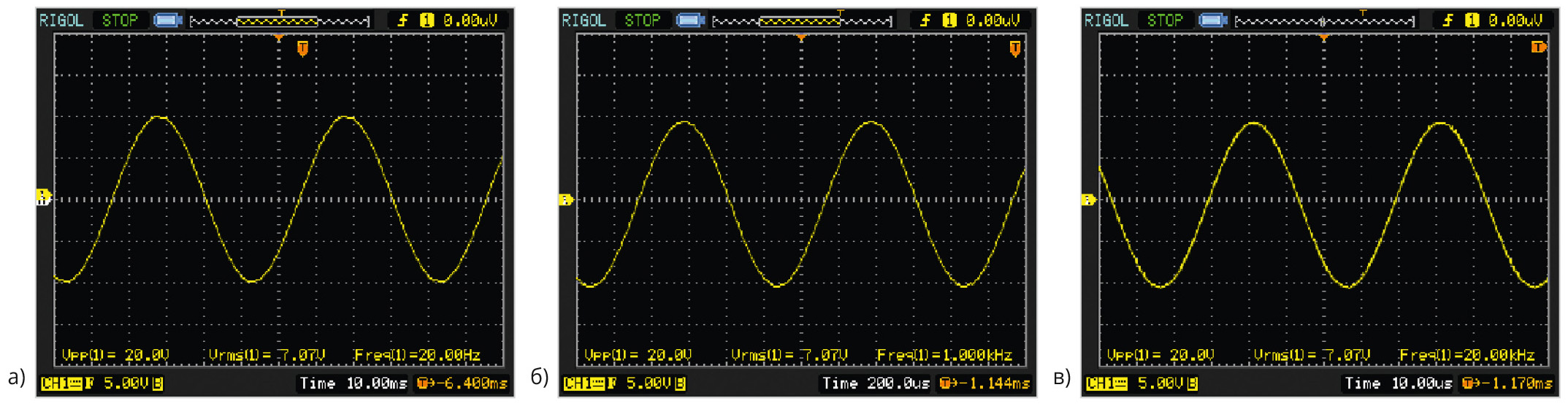Click the orange T marker in panel в

pyautogui.click(x=1538, y=47)
